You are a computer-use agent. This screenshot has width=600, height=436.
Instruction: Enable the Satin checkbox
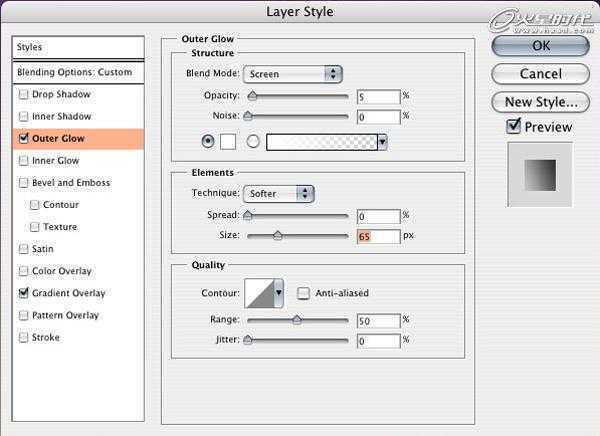pos(23,249)
